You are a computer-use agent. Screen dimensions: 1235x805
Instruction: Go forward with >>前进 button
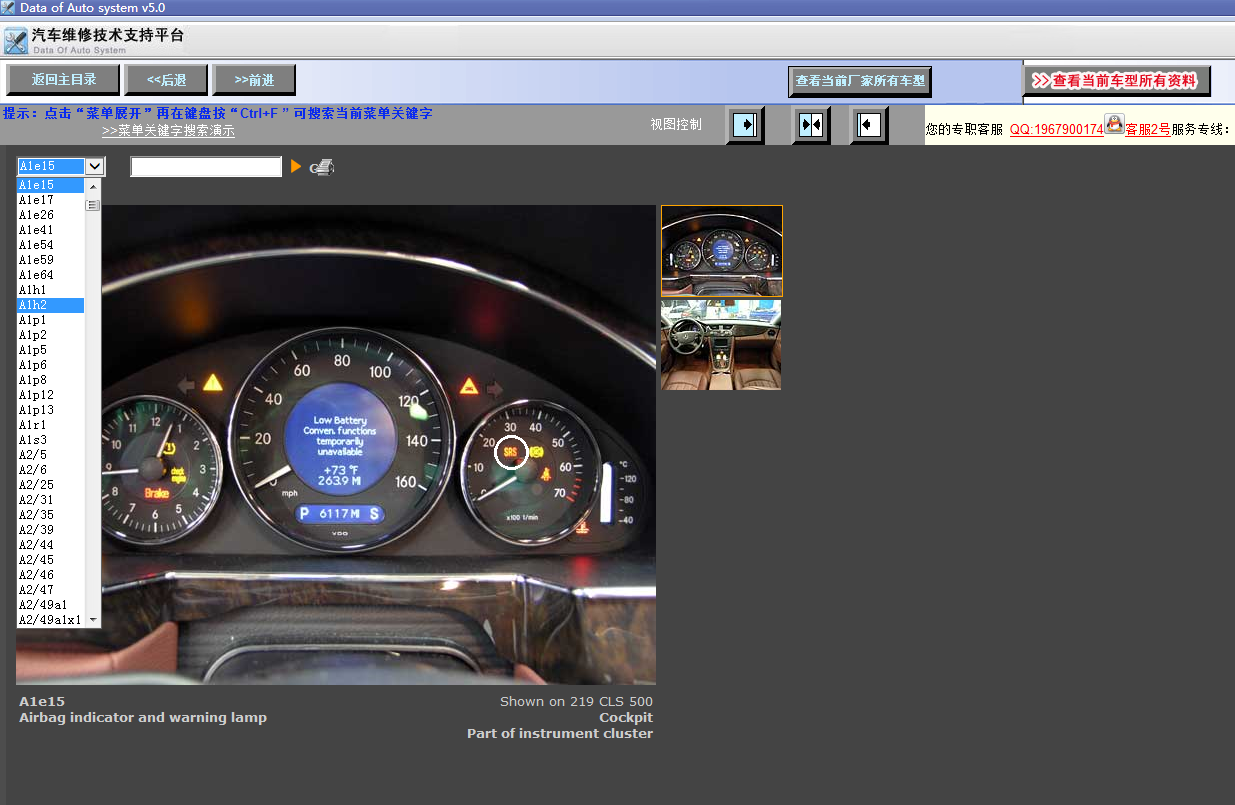254,80
